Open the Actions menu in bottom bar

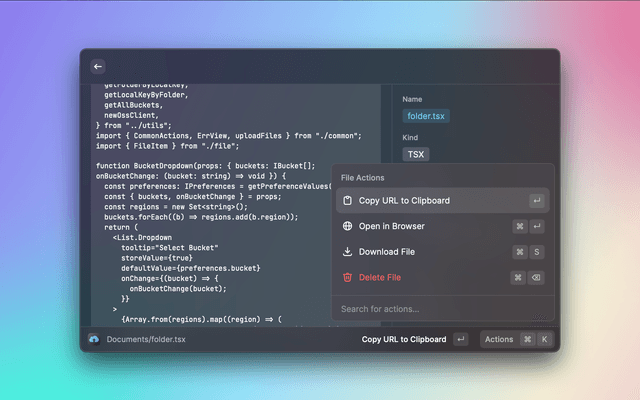pyautogui.click(x=499, y=339)
